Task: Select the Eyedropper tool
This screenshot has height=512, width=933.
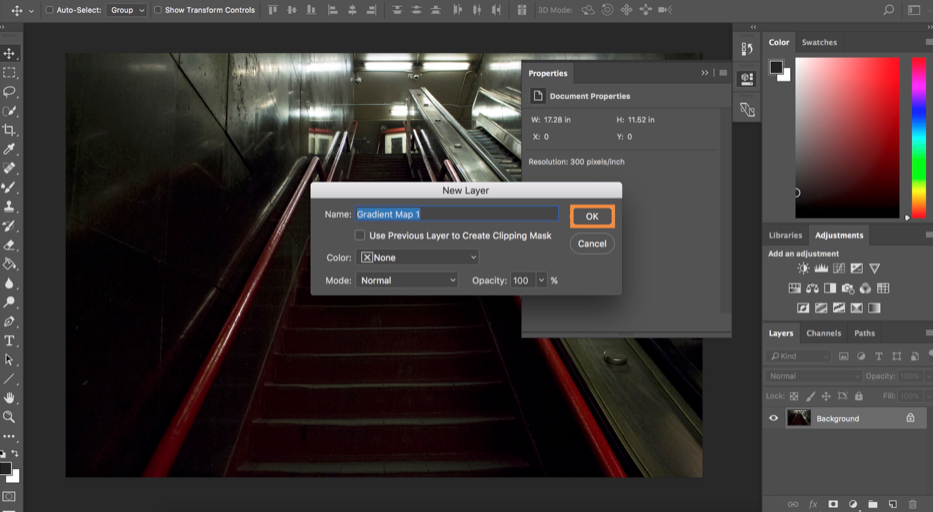Action: [x=9, y=149]
